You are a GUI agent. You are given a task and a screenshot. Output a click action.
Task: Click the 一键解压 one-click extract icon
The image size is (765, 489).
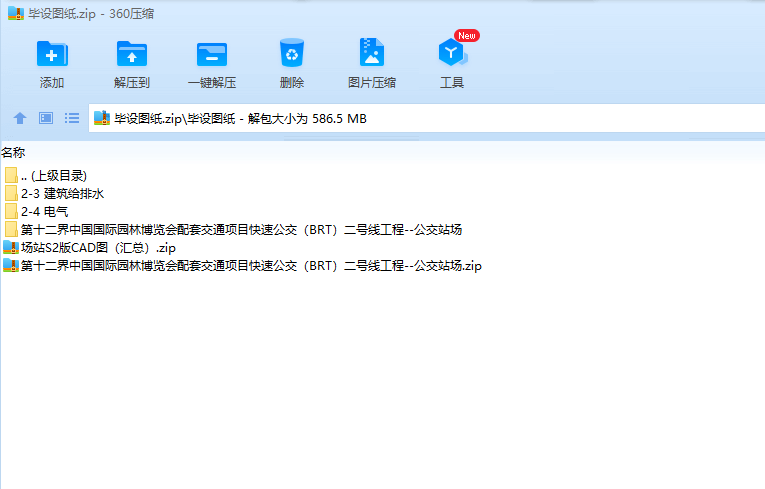[x=212, y=54]
